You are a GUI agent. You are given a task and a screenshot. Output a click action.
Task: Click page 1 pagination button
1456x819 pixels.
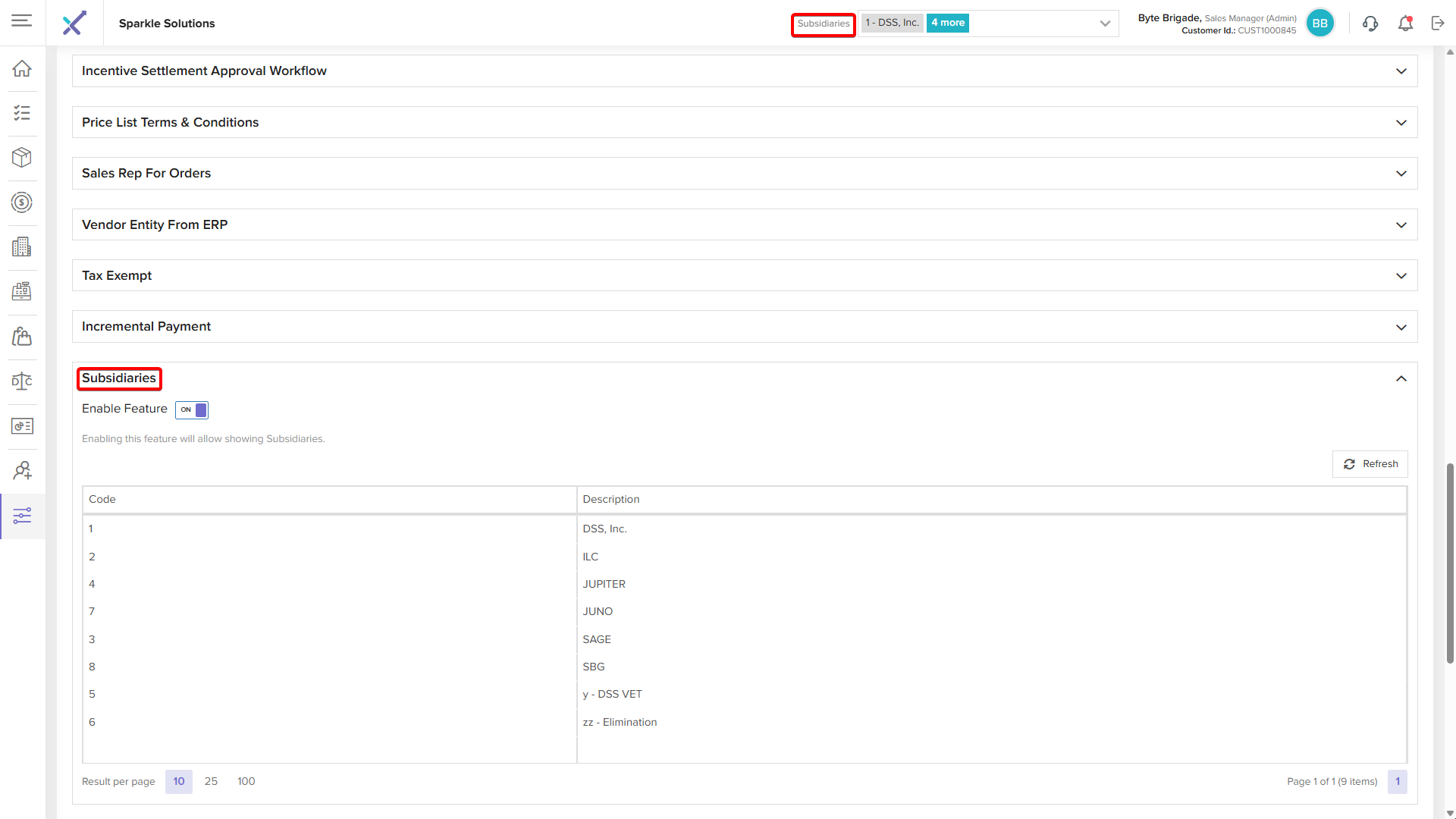[1397, 781]
